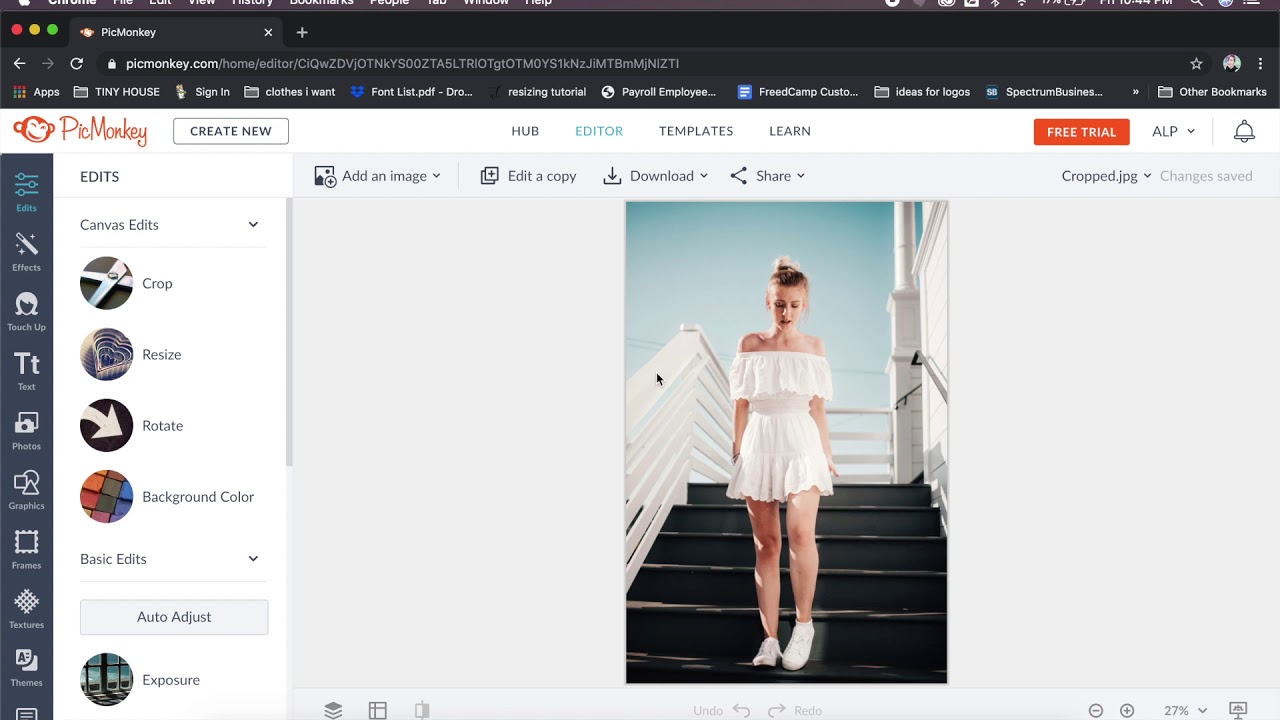Open the Effects sidebar tool
Image resolution: width=1280 pixels, height=720 pixels.
[26, 252]
